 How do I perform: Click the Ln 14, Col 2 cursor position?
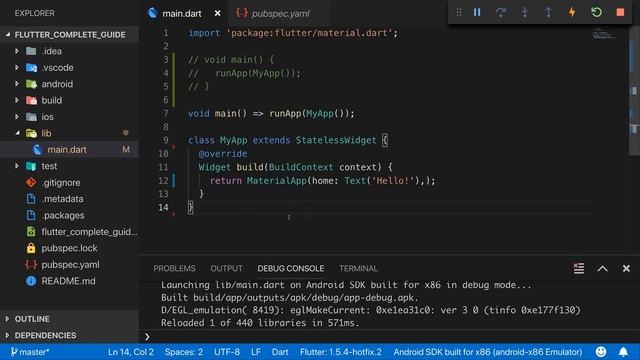pos(131,352)
